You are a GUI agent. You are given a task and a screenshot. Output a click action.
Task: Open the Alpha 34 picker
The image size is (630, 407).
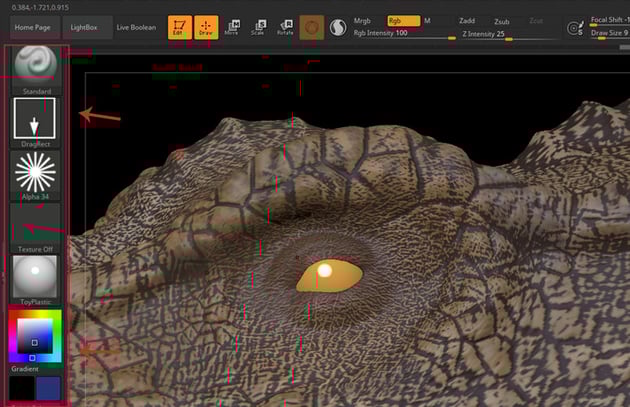37,173
